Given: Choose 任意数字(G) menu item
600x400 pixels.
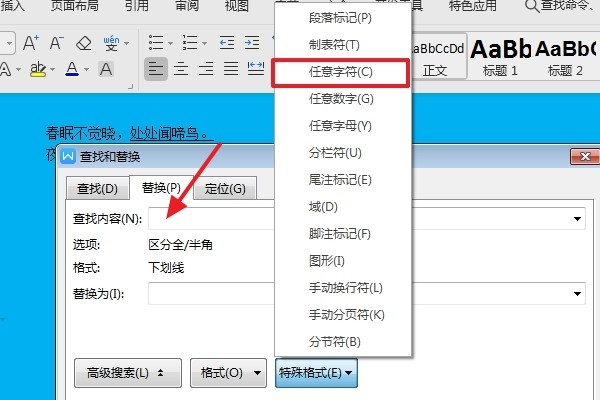Looking at the screenshot, I should click(342, 99).
